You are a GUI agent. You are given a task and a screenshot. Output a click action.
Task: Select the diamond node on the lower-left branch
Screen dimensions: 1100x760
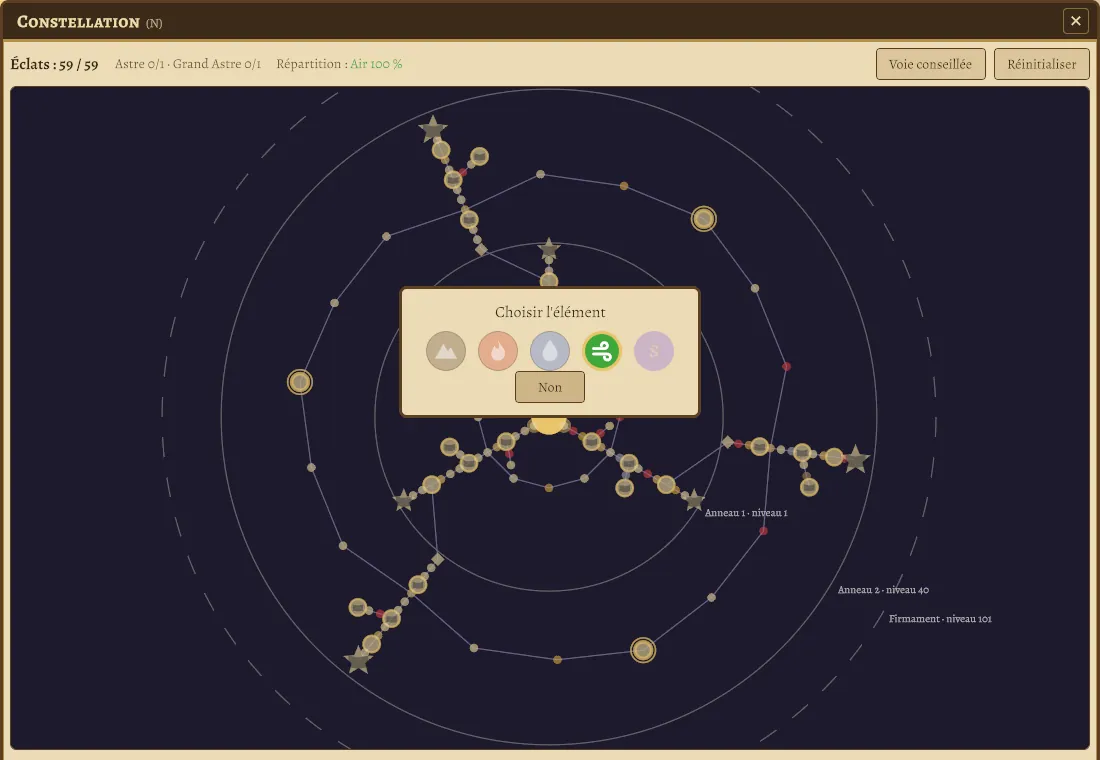click(x=437, y=559)
